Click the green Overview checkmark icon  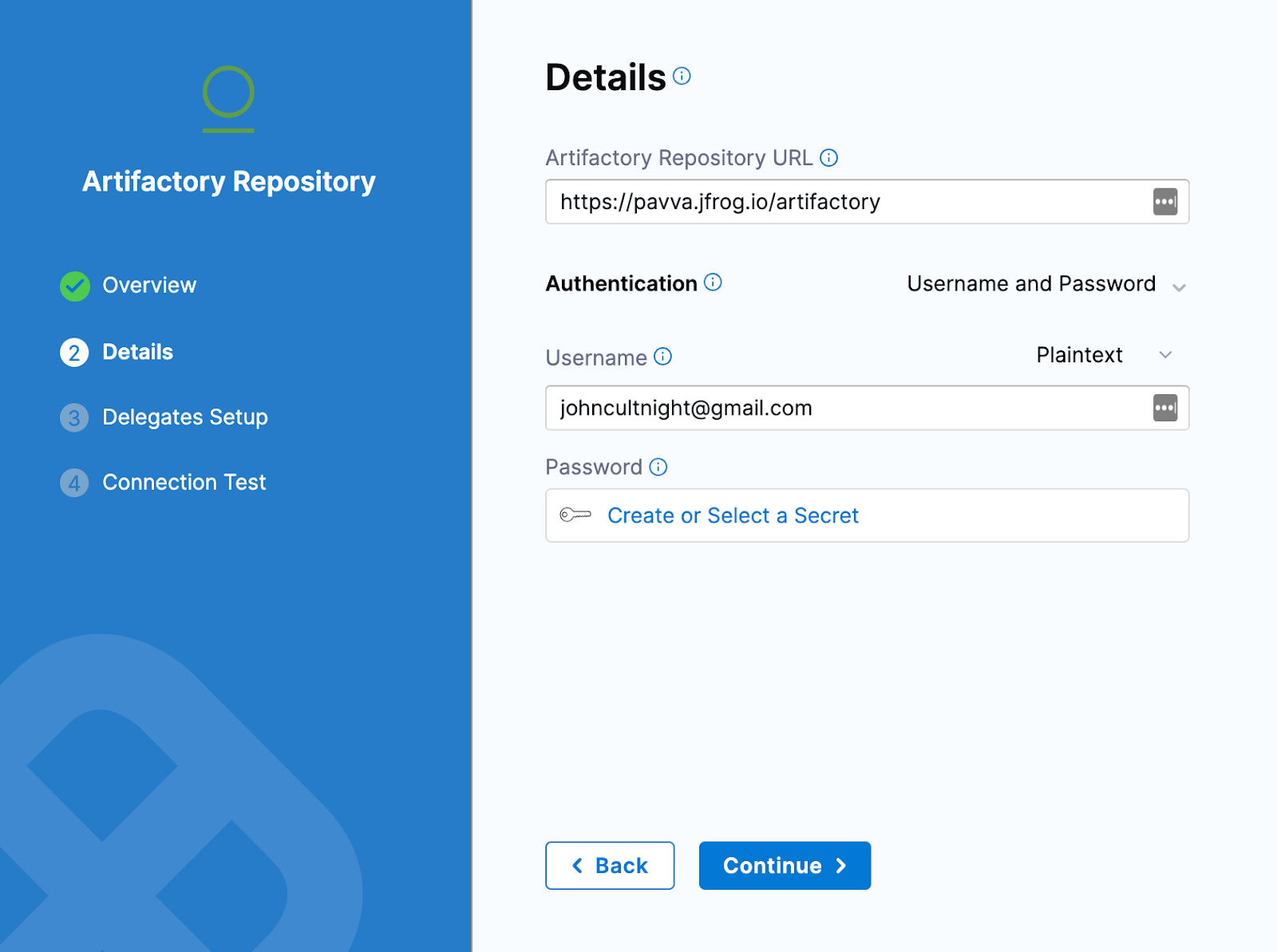tap(75, 286)
